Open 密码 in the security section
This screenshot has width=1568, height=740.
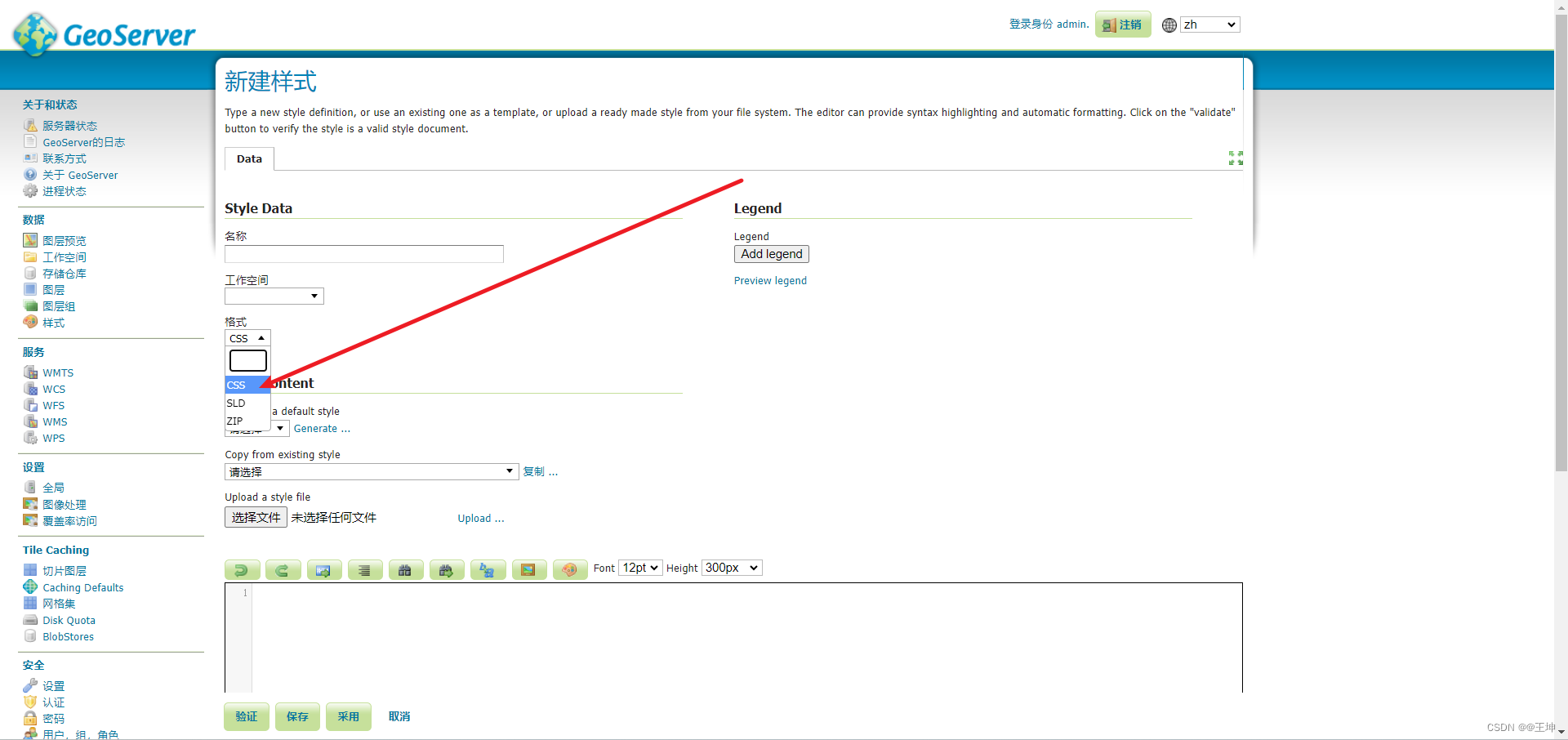tap(53, 719)
